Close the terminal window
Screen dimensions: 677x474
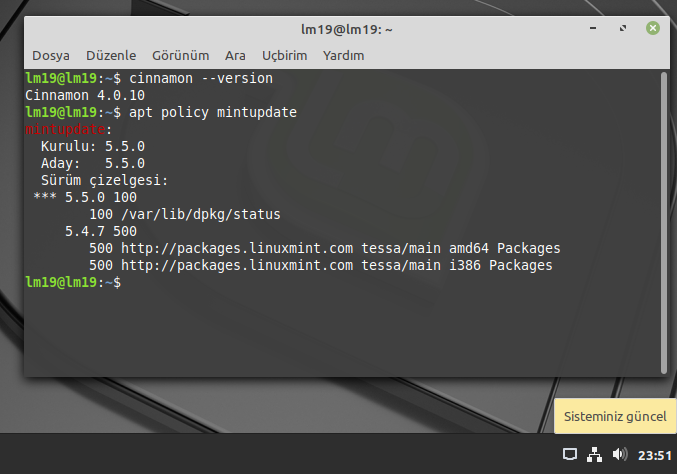[652, 28]
